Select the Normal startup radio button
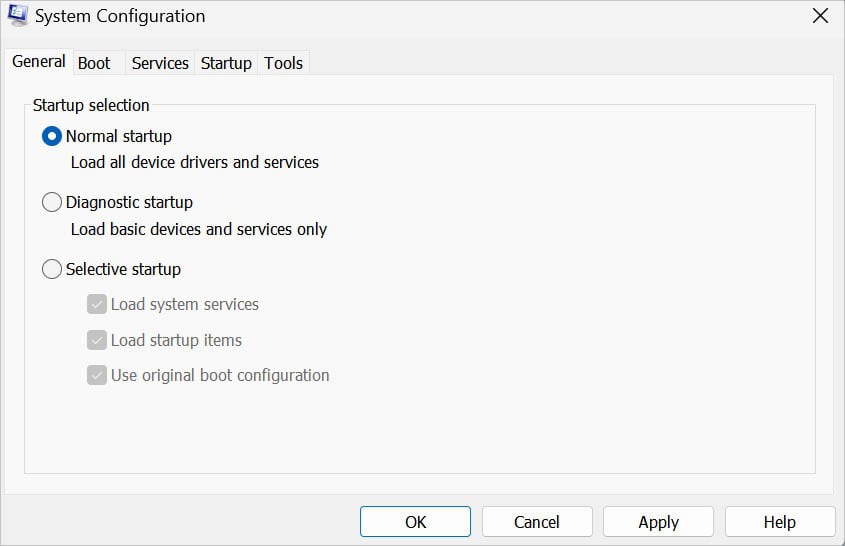The width and height of the screenshot is (845, 546). tap(52, 136)
